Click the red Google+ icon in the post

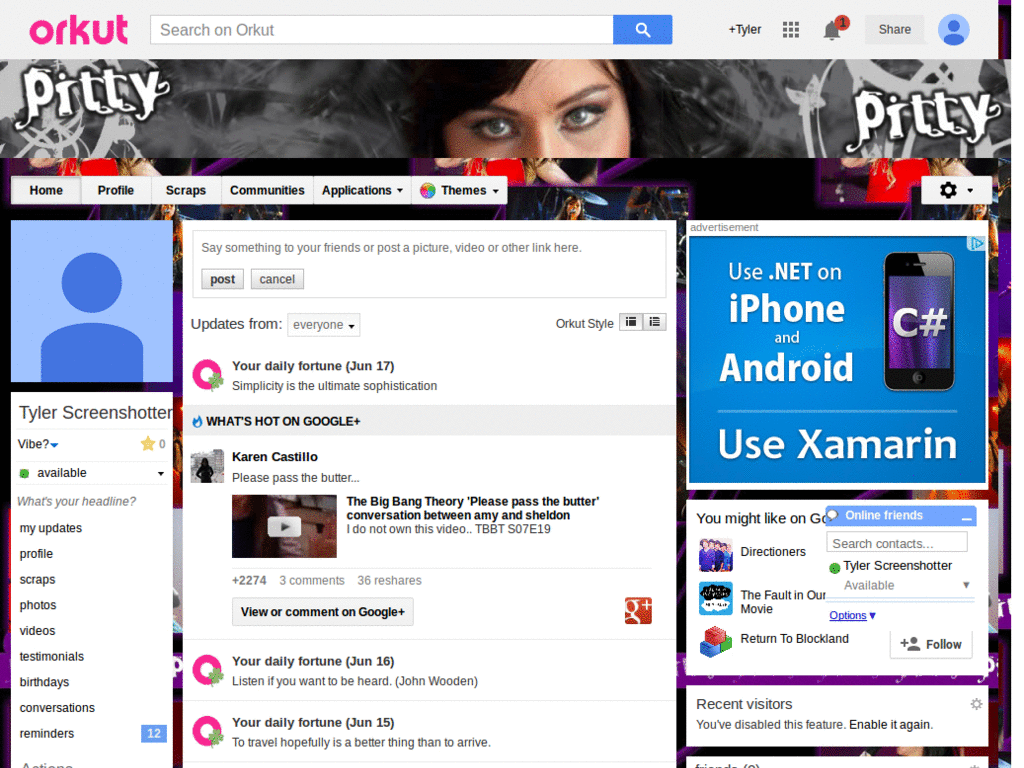(x=638, y=611)
